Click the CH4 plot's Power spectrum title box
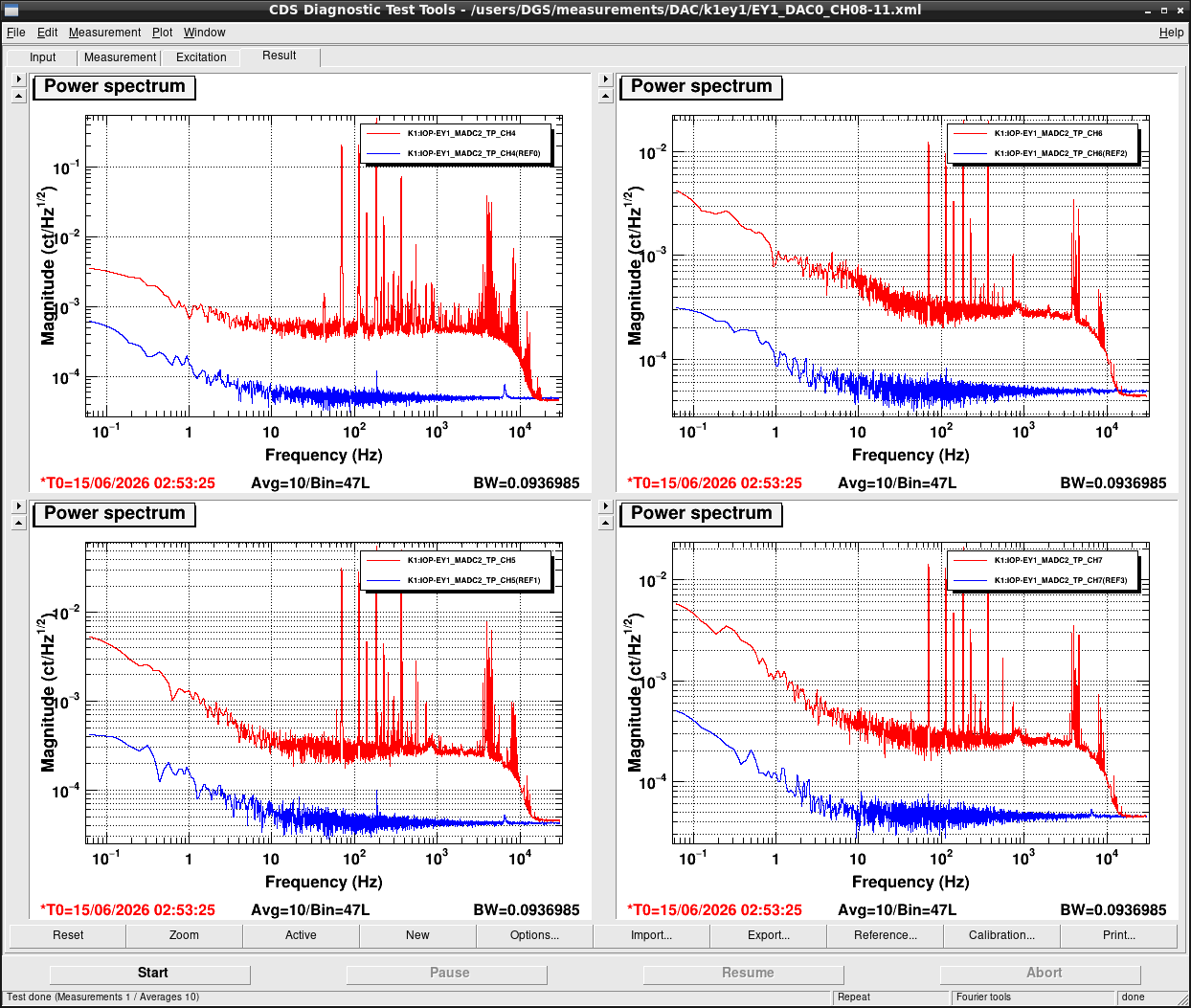The image size is (1191, 1008). click(115, 87)
